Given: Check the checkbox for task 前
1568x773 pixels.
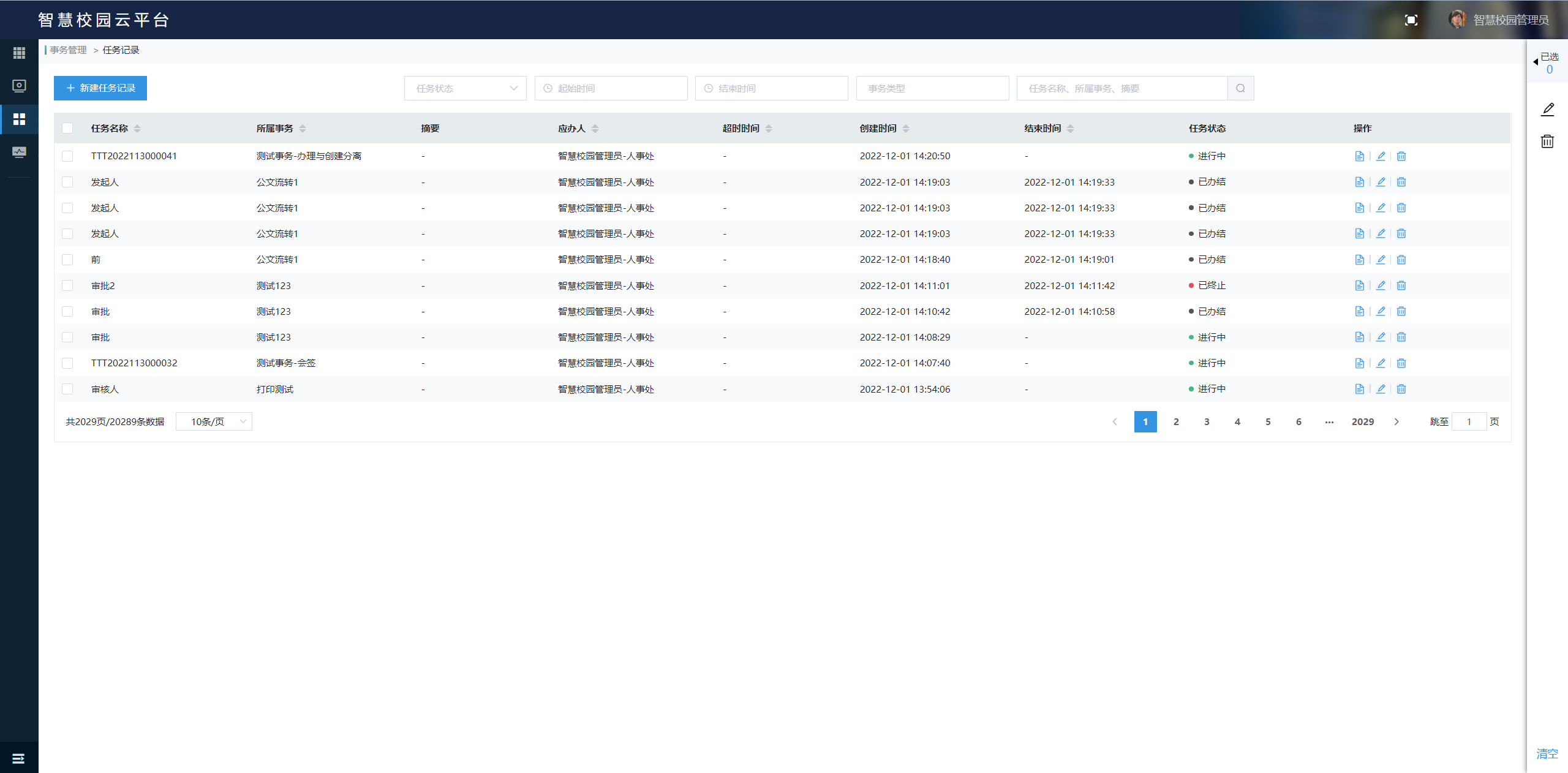Looking at the screenshot, I should 67,260.
